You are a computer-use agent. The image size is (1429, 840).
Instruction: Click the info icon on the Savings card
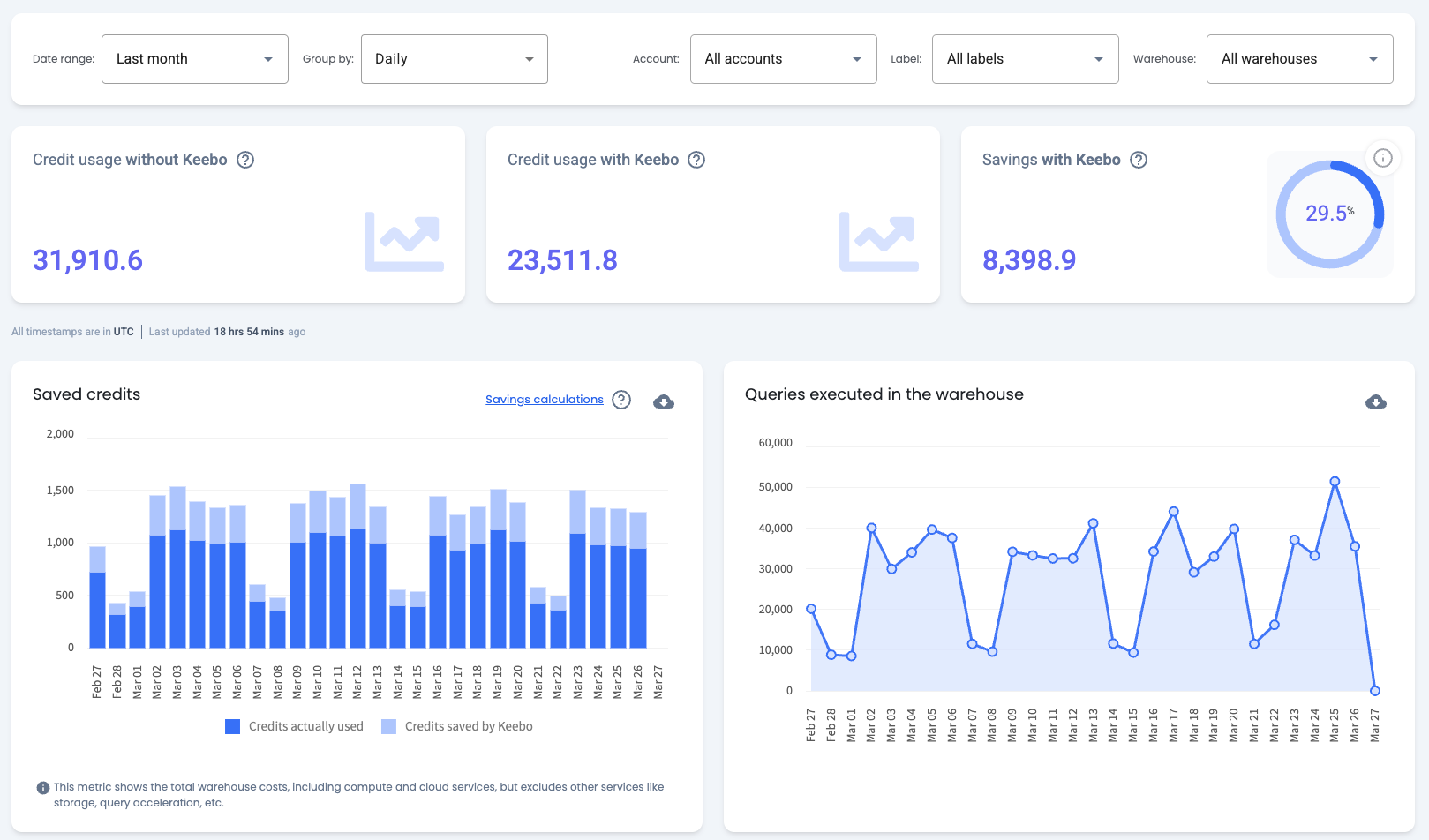[1383, 158]
